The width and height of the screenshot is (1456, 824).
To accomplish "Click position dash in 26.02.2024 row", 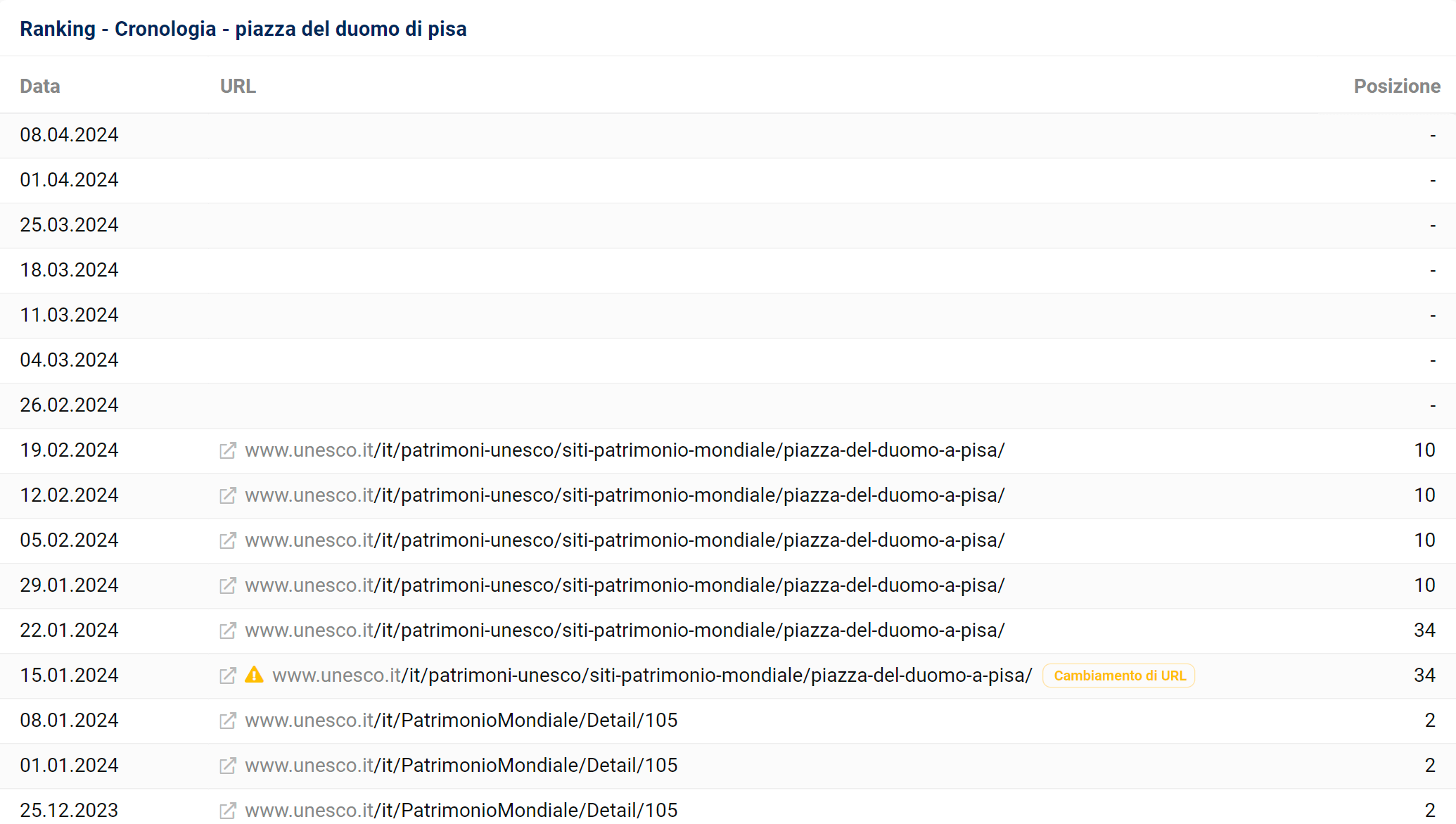I will click(1432, 405).
